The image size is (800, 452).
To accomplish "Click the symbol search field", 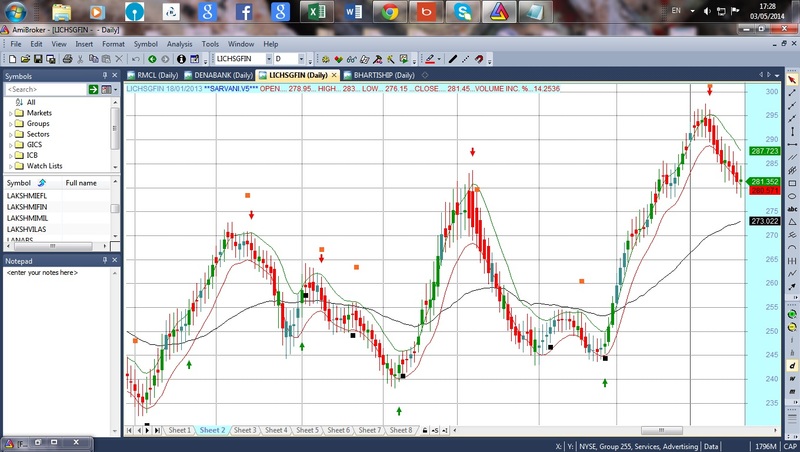I will point(46,89).
